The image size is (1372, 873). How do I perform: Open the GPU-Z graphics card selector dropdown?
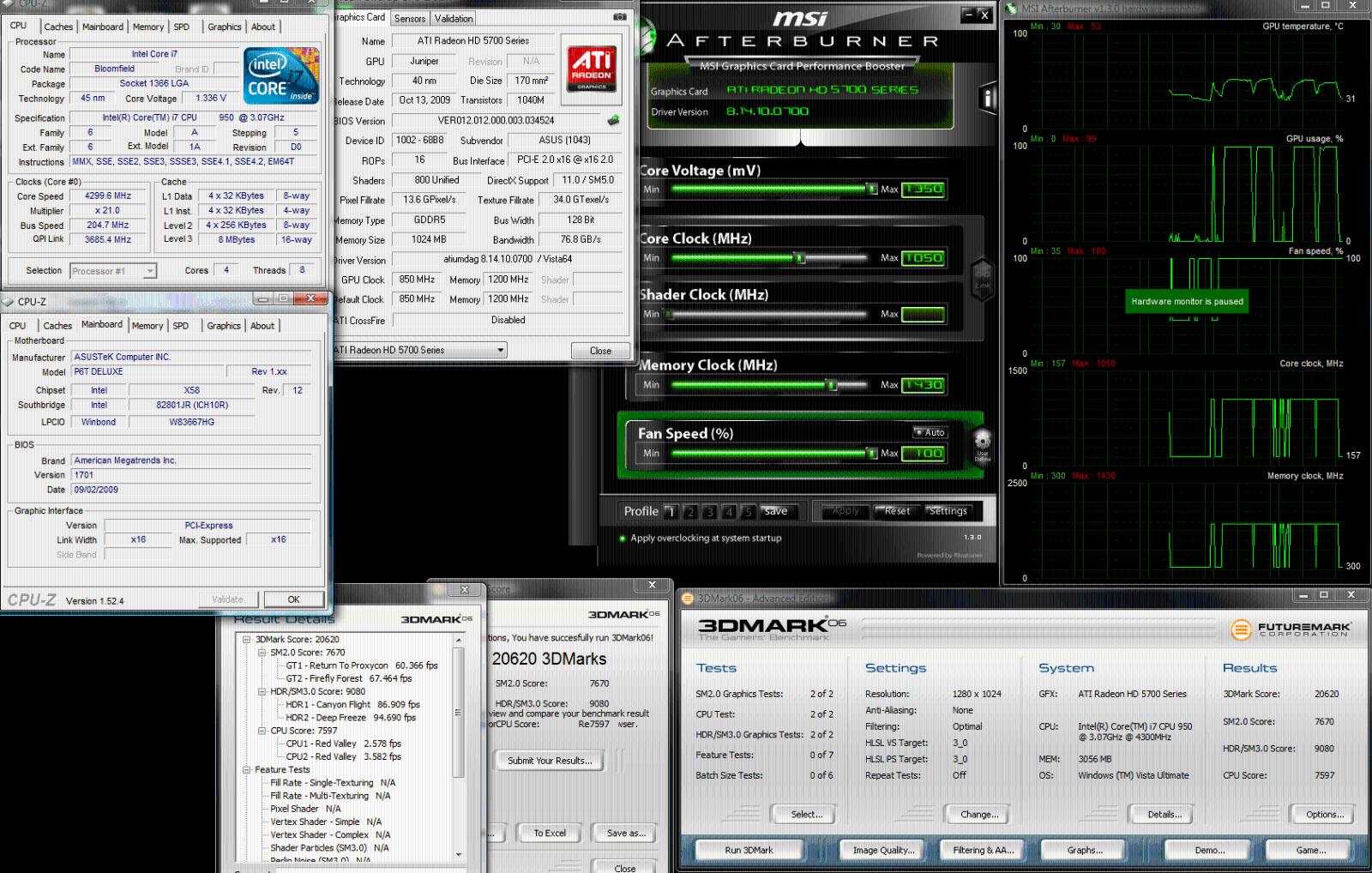tap(501, 350)
